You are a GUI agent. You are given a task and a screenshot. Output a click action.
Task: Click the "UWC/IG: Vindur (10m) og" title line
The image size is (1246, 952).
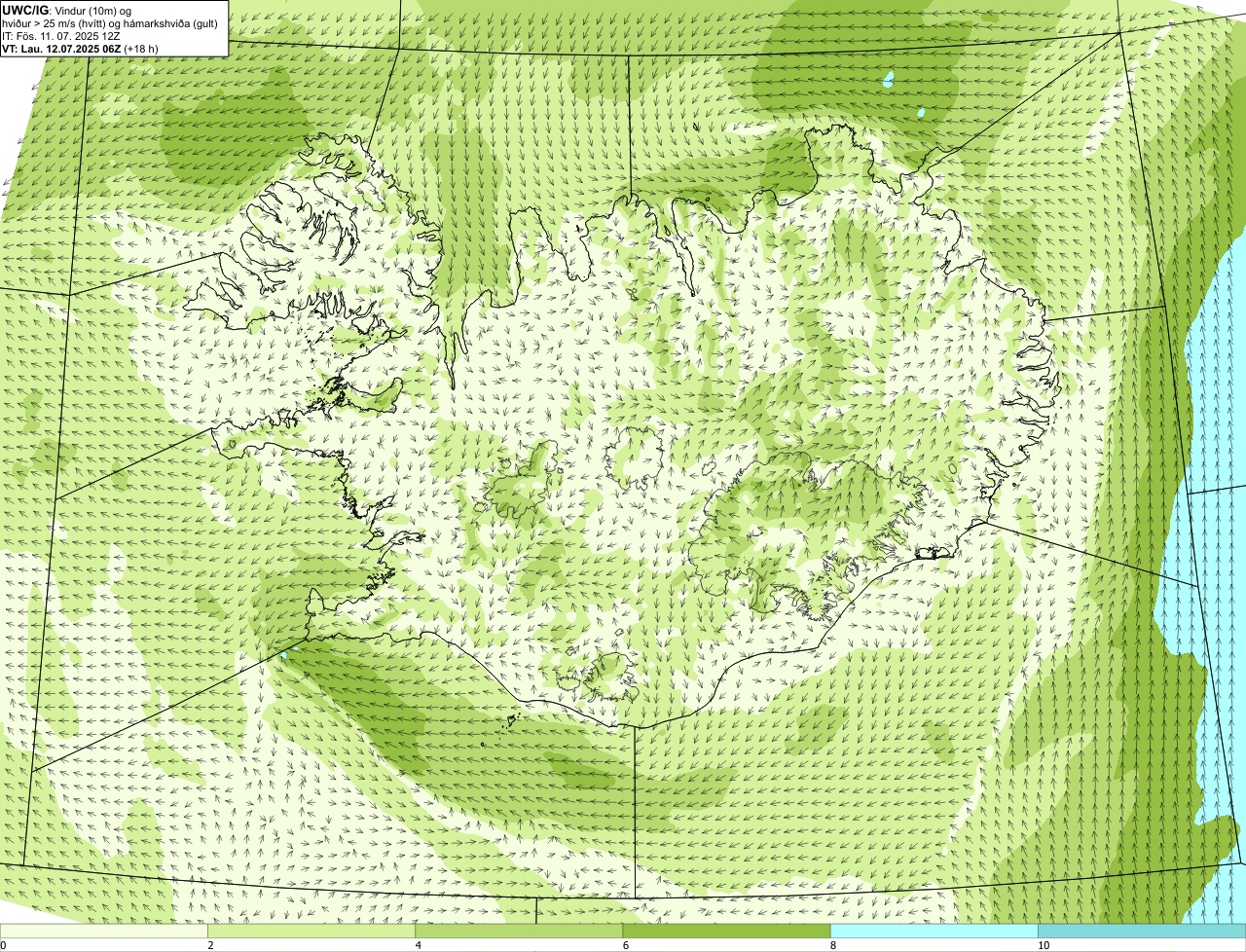click(x=67, y=11)
